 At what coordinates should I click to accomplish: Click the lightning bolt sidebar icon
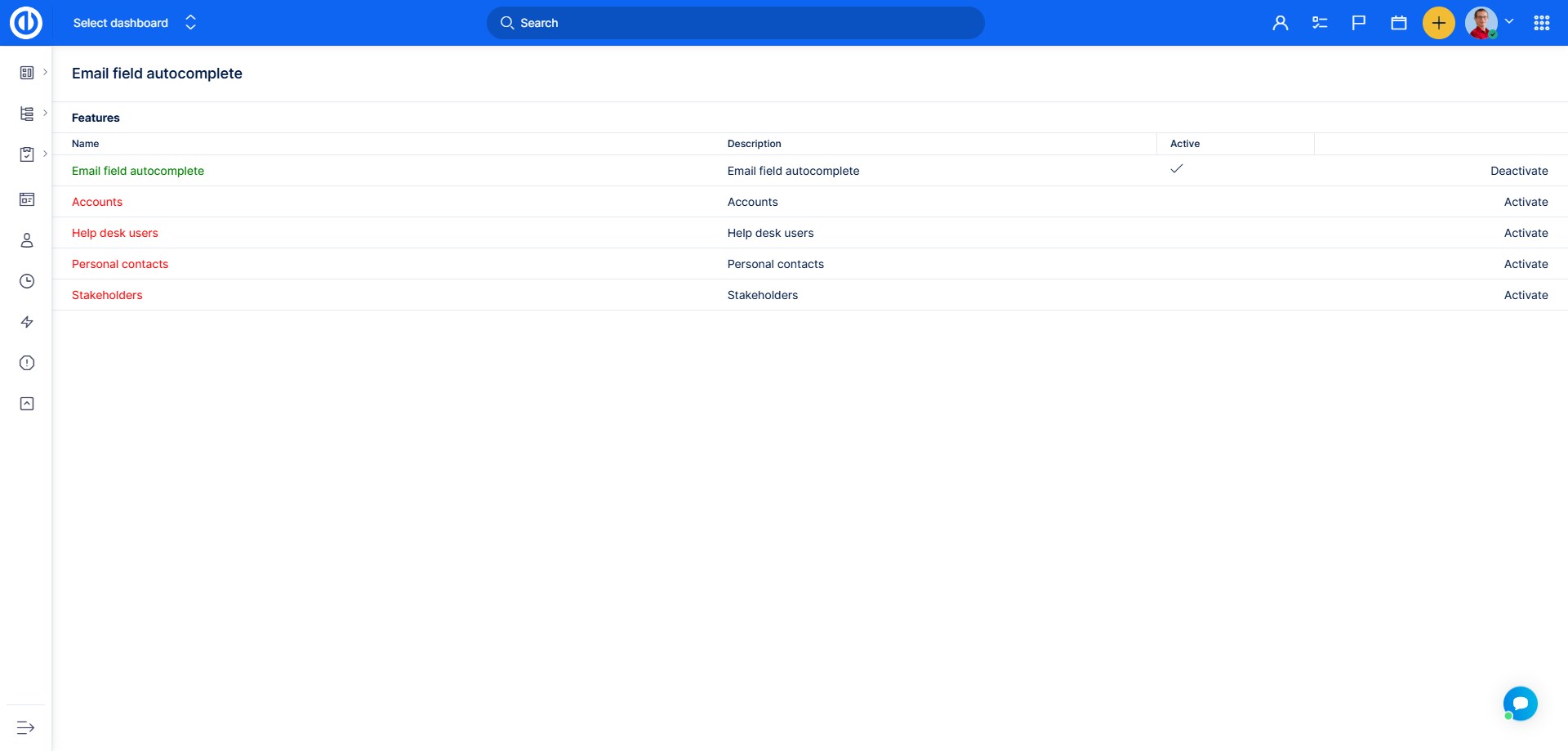pyautogui.click(x=27, y=322)
